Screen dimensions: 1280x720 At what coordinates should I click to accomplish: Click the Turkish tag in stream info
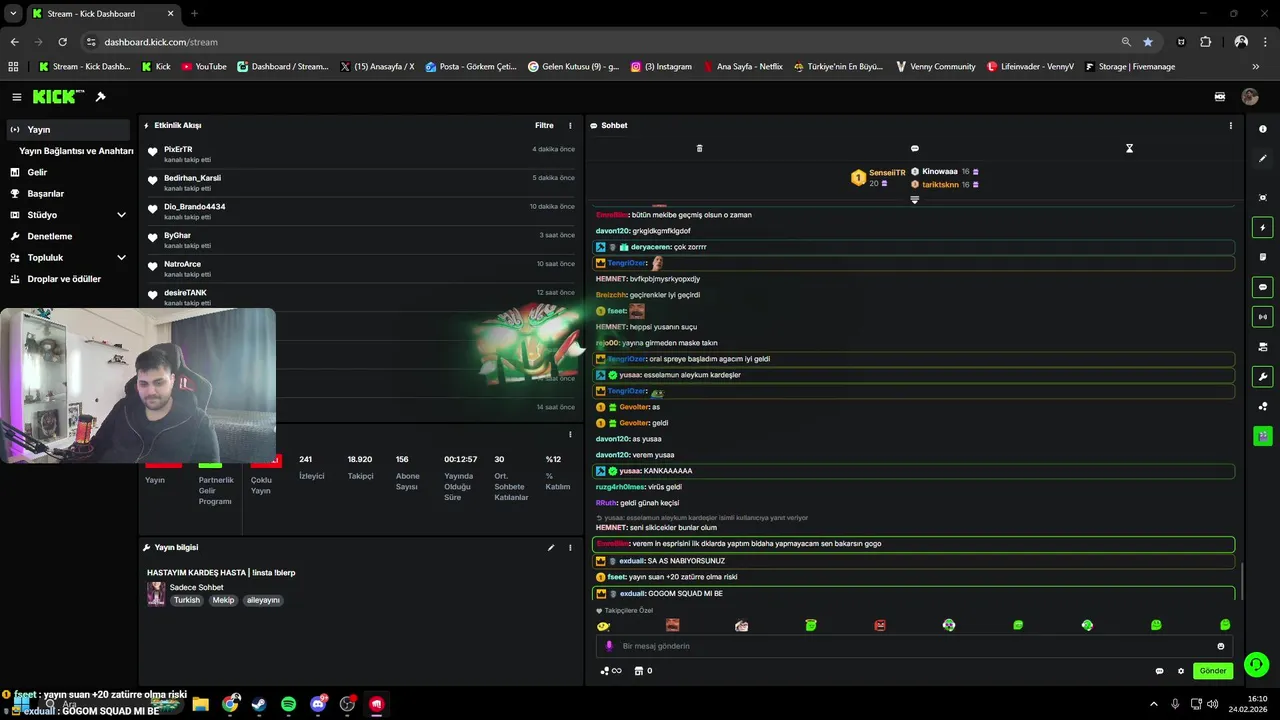[x=187, y=600]
